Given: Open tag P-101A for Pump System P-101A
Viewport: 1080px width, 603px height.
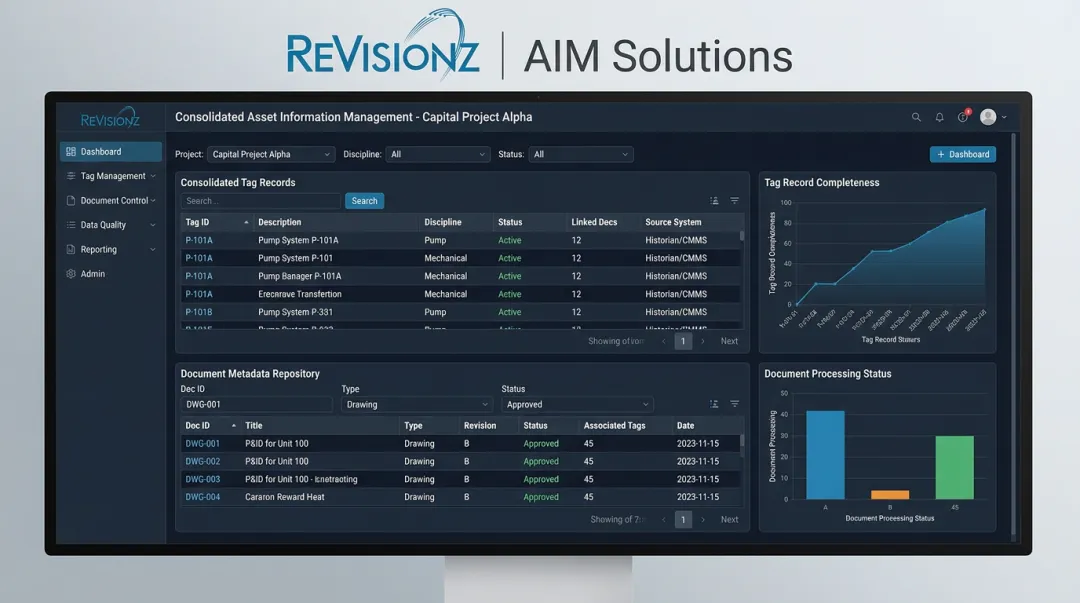Looking at the screenshot, I should point(199,241).
